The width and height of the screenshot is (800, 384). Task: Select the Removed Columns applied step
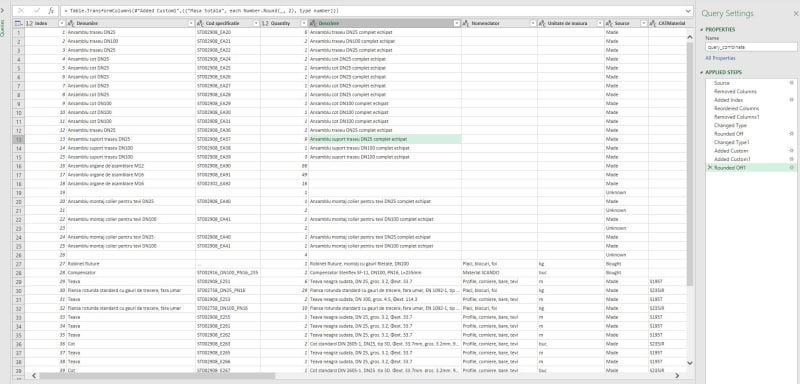pyautogui.click(x=751, y=91)
